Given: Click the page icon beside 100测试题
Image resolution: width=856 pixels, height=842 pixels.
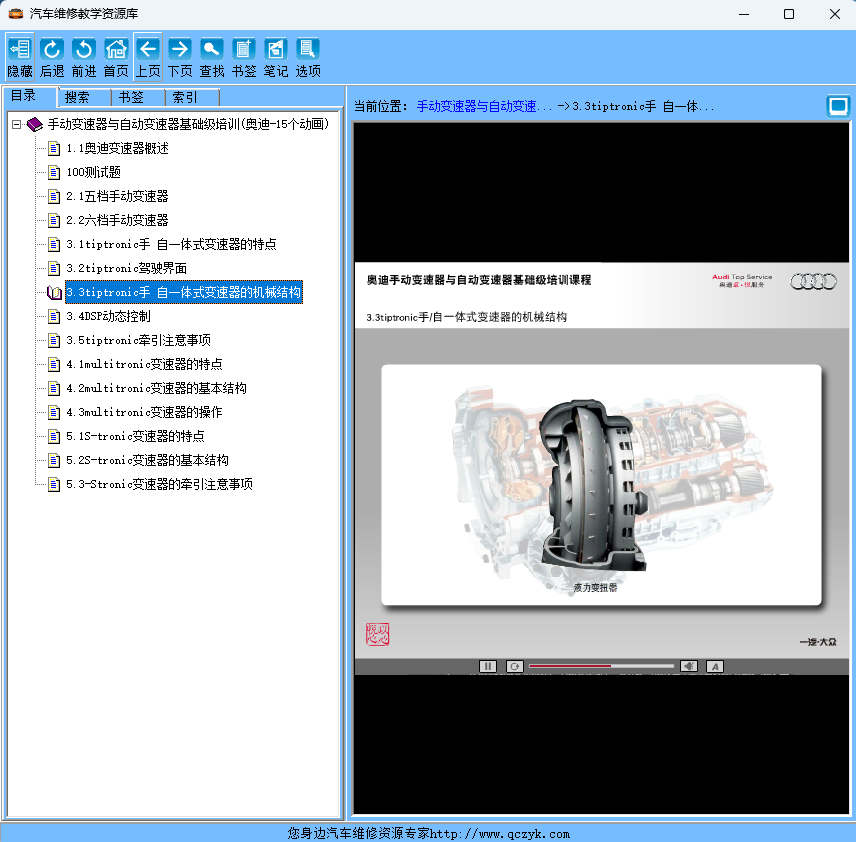Looking at the screenshot, I should click(x=54, y=173).
